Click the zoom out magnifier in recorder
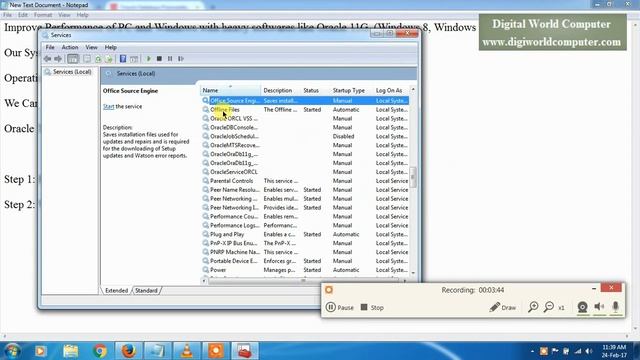Viewport: 640px width, 360px height. (x=549, y=307)
